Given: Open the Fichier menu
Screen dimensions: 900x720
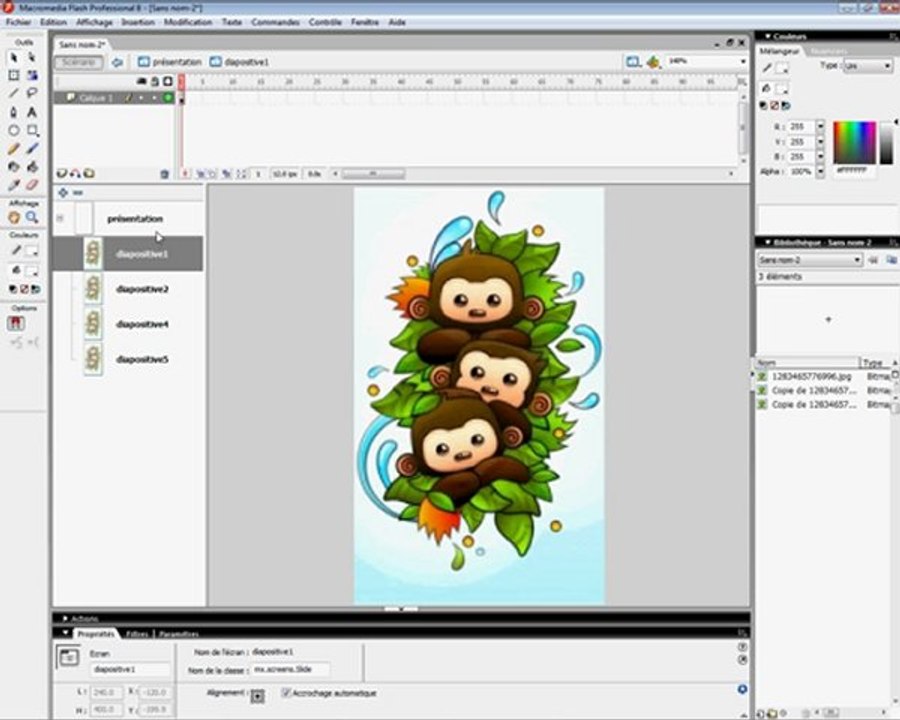Looking at the screenshot, I should pos(18,22).
